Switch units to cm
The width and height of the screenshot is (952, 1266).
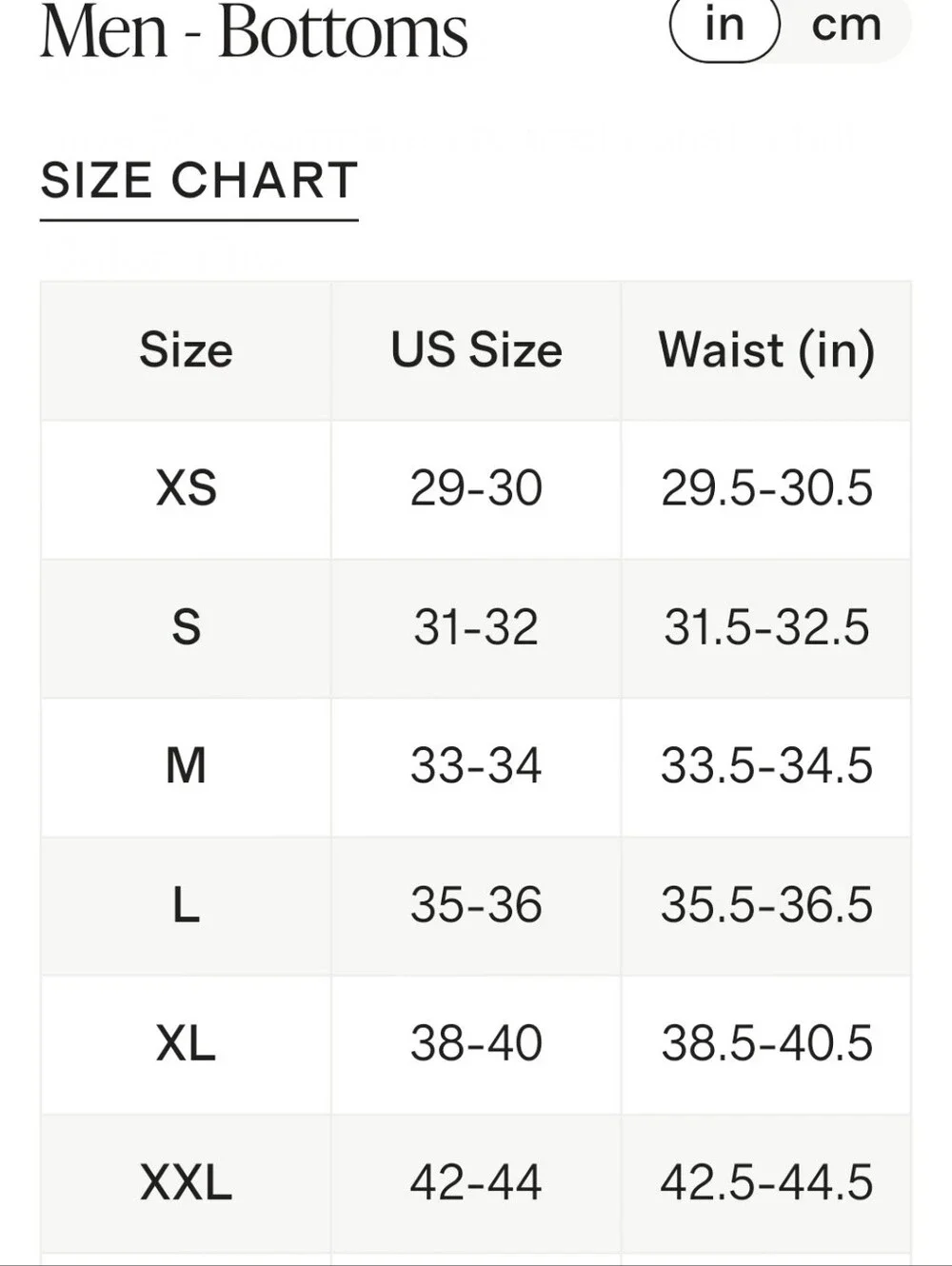coord(845,27)
